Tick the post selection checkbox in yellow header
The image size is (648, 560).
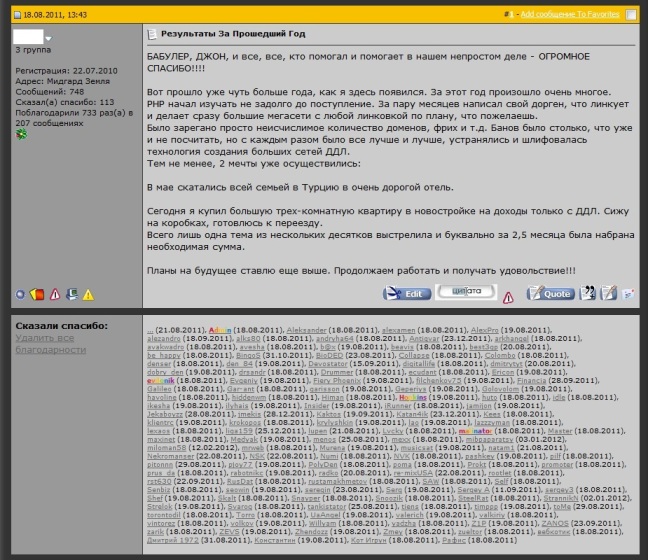[x=631, y=14]
